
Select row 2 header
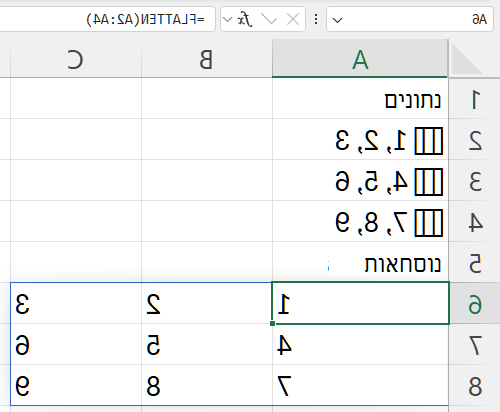pos(475,139)
